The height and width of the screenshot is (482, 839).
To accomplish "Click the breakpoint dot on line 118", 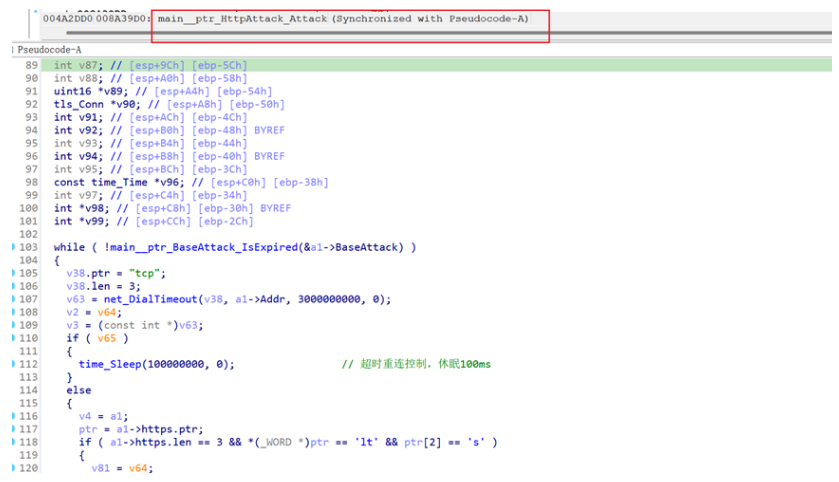I will (x=13, y=442).
